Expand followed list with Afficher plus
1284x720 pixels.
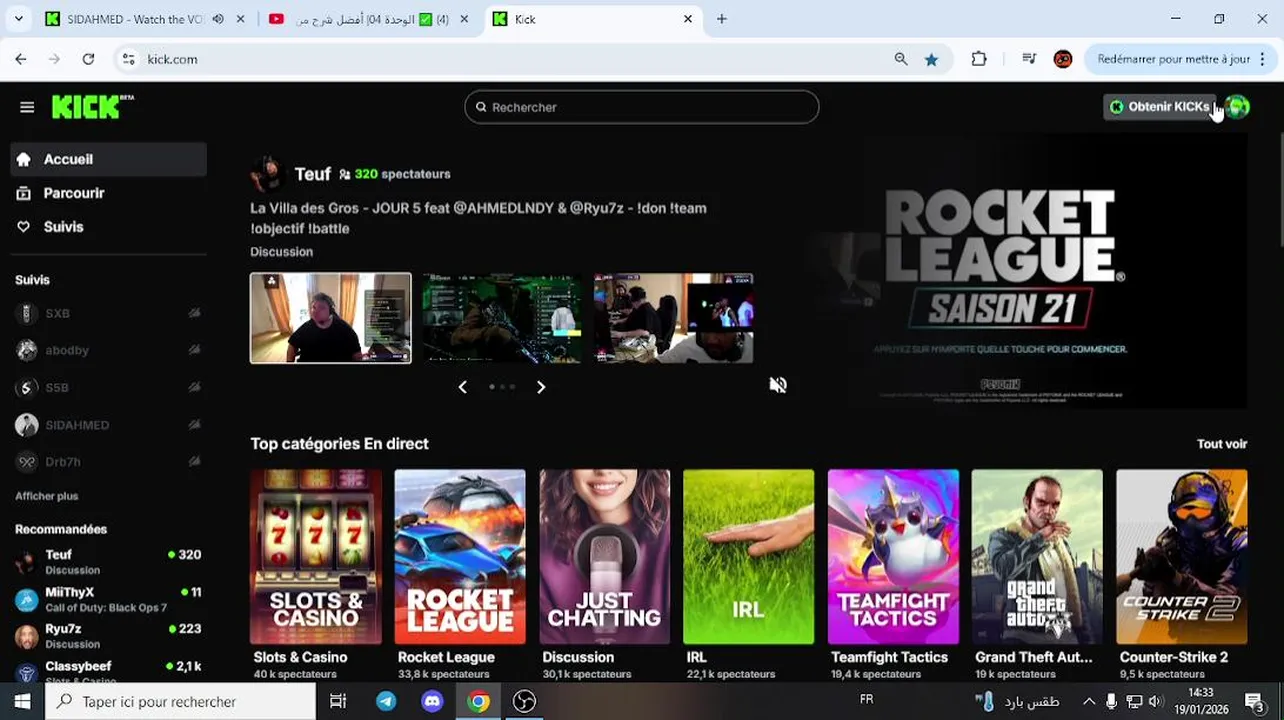pyautogui.click(x=47, y=496)
